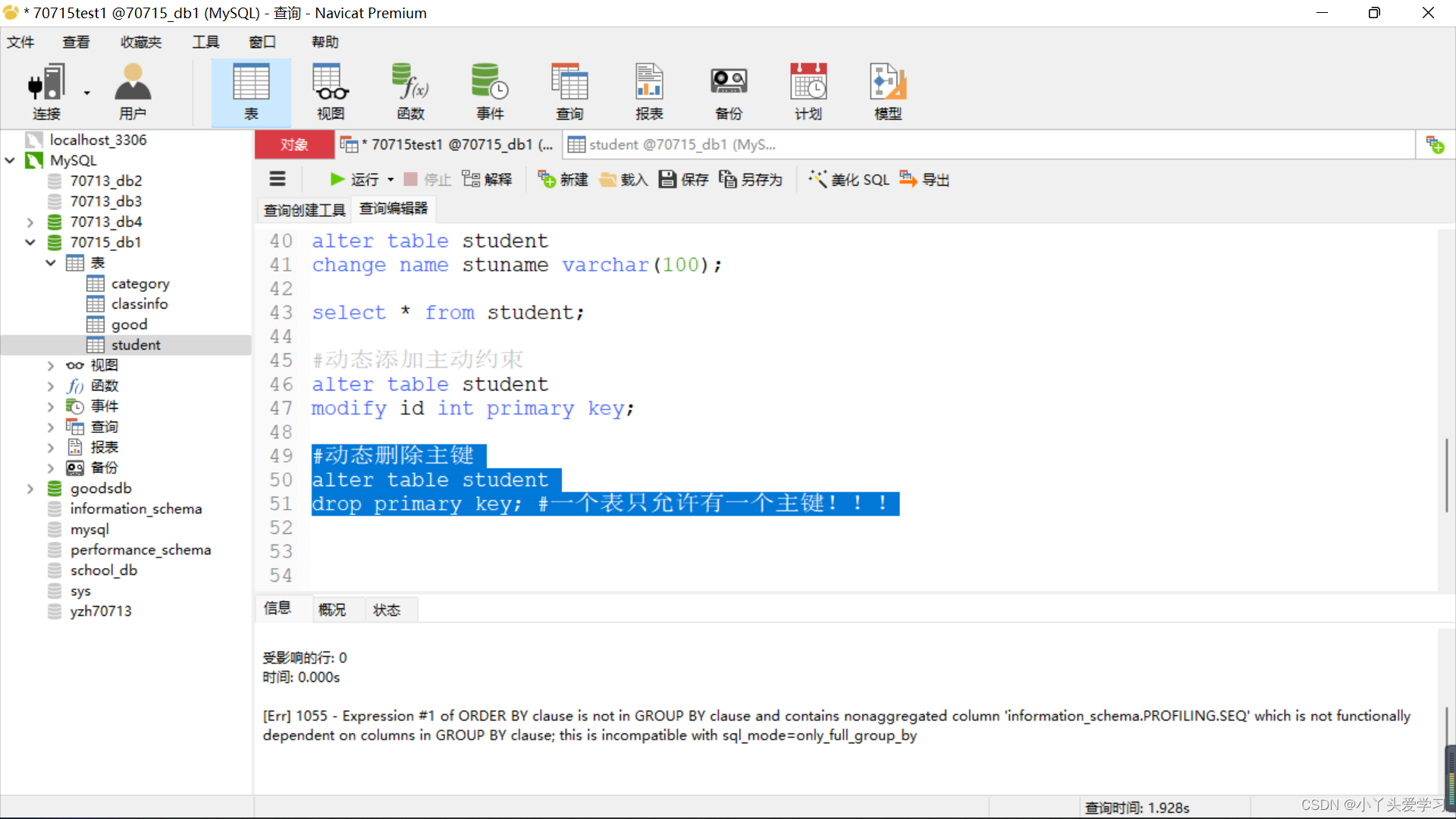Click the hamburger menu icon in query toolbar
Screen dimensions: 1456x819
pyautogui.click(x=278, y=179)
